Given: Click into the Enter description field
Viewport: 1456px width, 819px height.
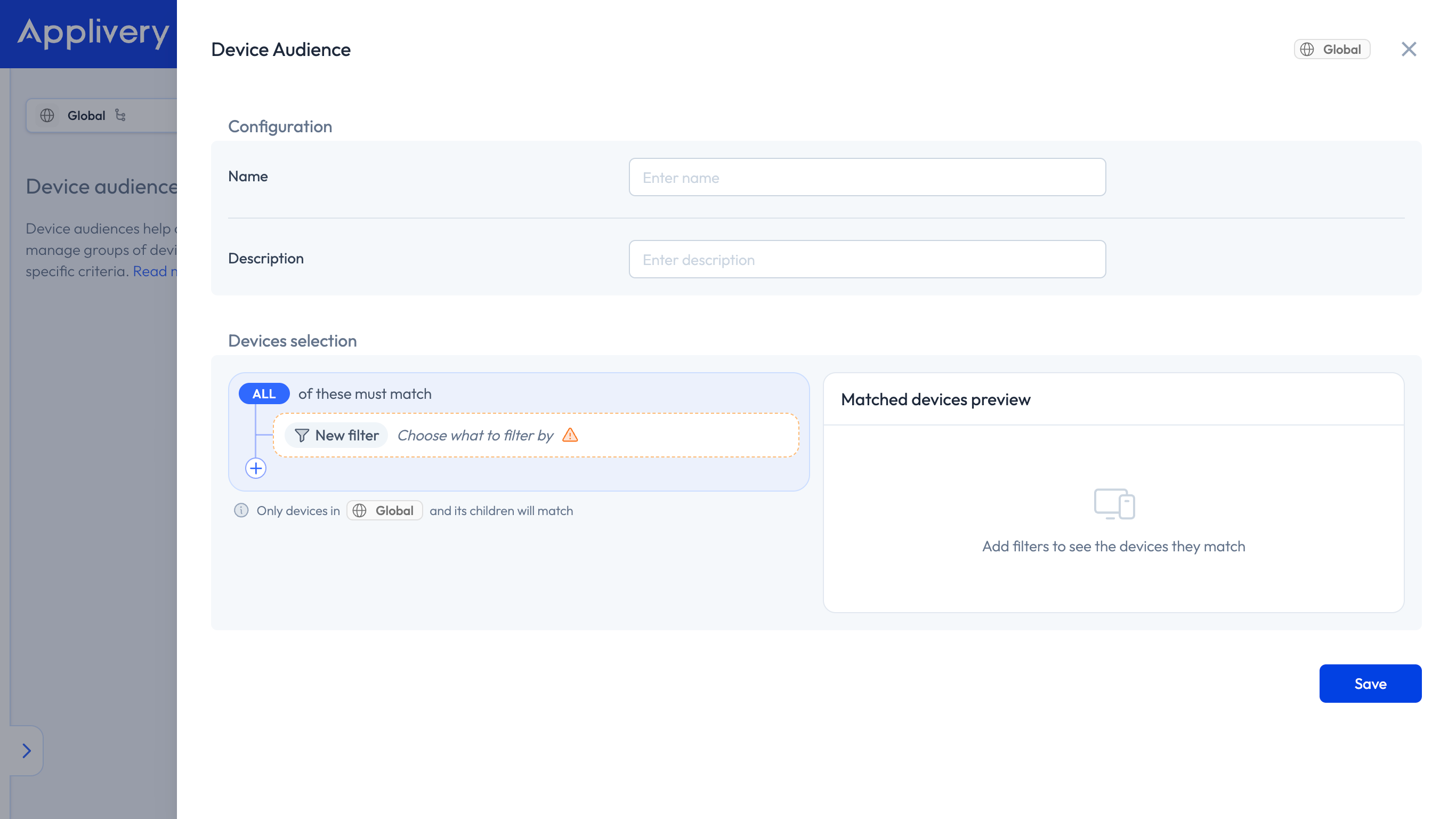Looking at the screenshot, I should pyautogui.click(x=867, y=259).
